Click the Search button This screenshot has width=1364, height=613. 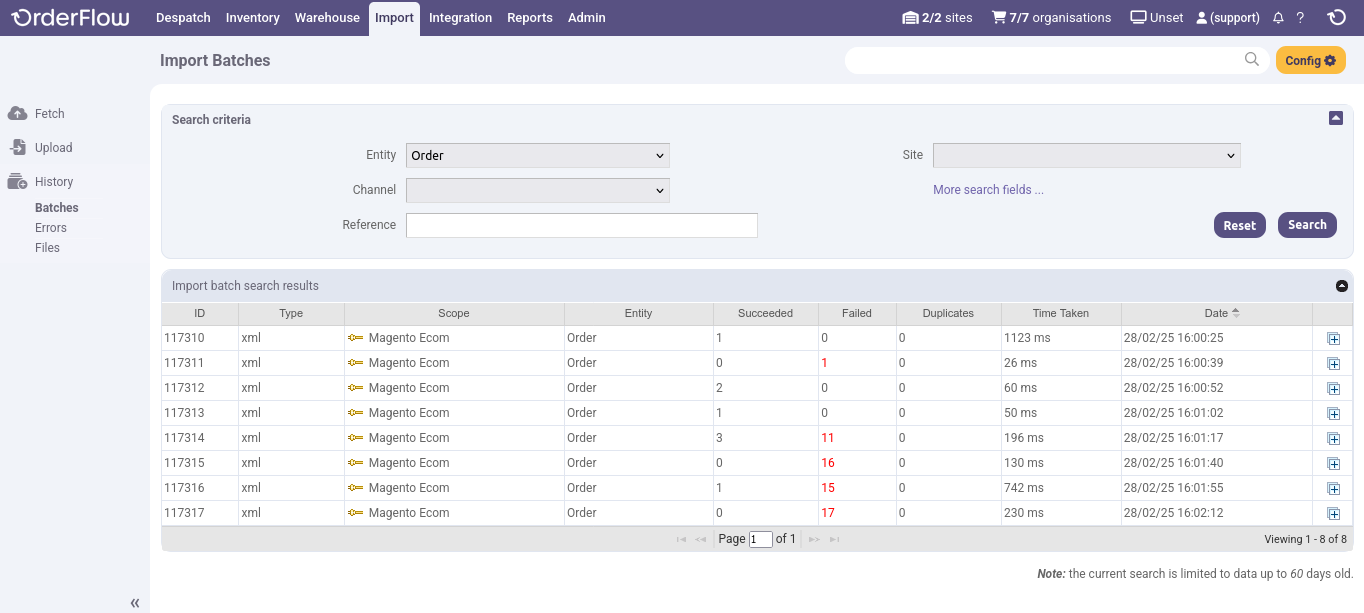coord(1307,224)
